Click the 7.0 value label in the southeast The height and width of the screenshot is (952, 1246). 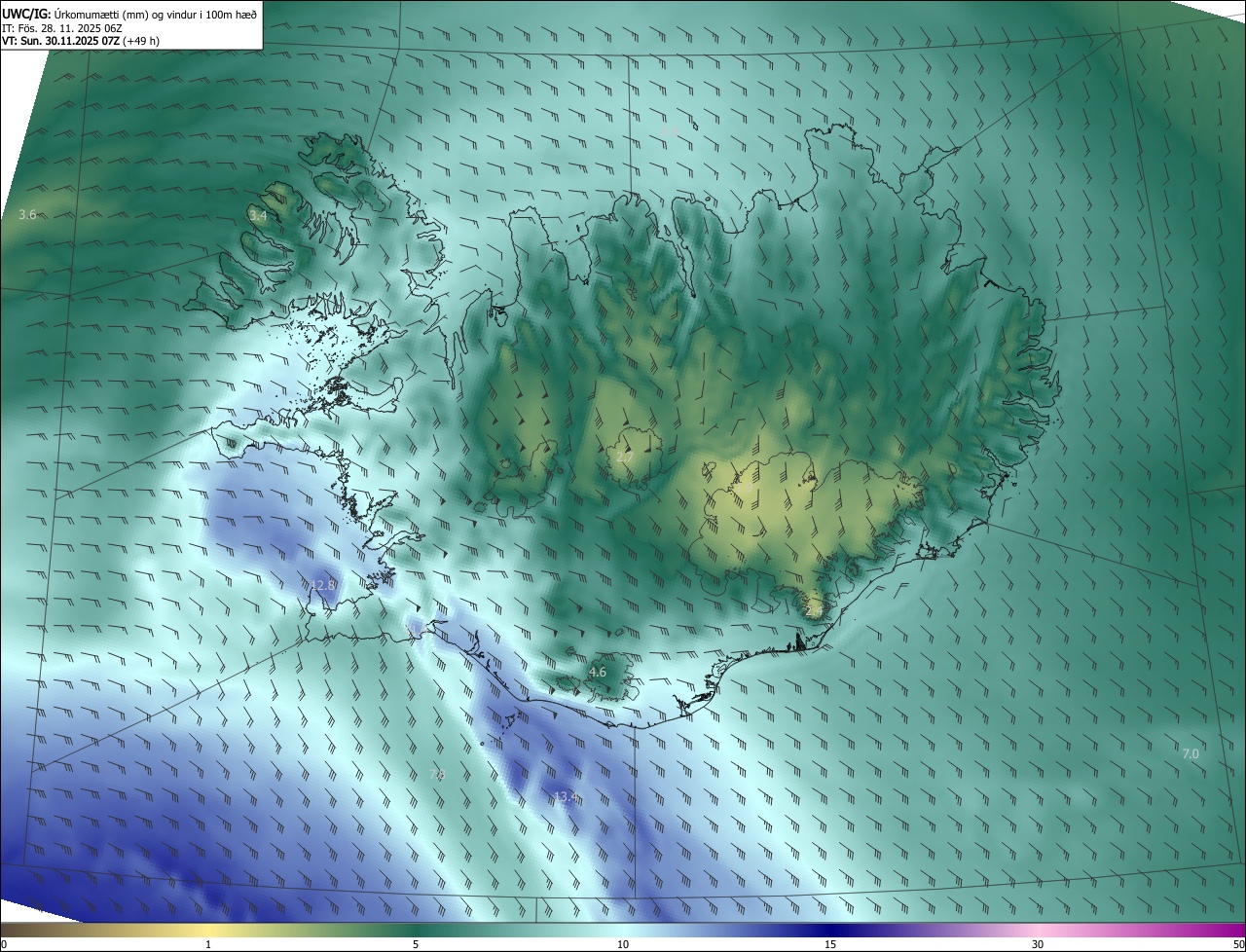[1191, 753]
